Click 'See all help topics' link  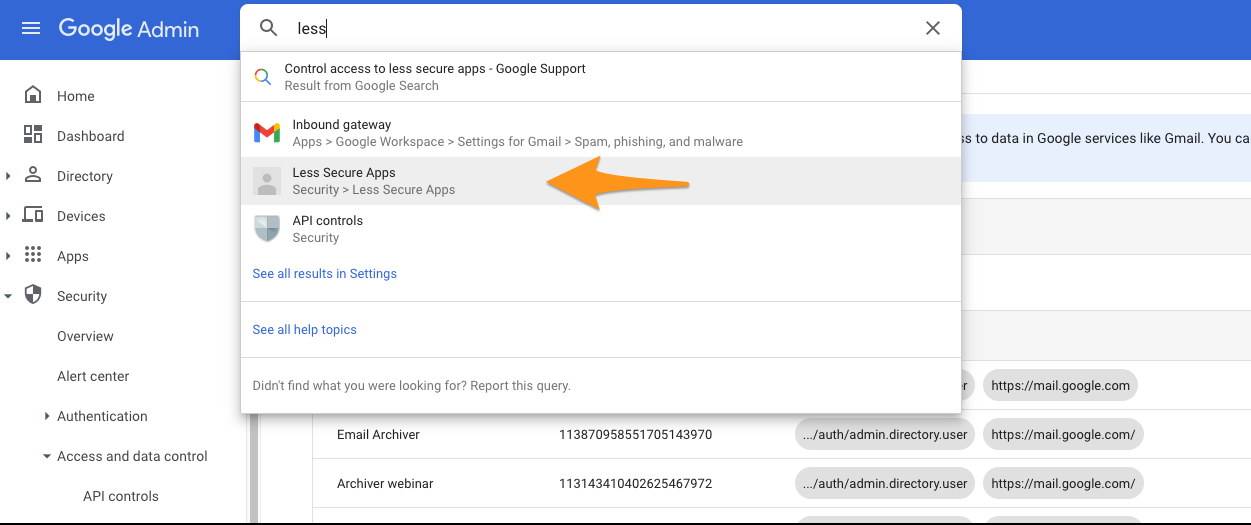point(304,330)
